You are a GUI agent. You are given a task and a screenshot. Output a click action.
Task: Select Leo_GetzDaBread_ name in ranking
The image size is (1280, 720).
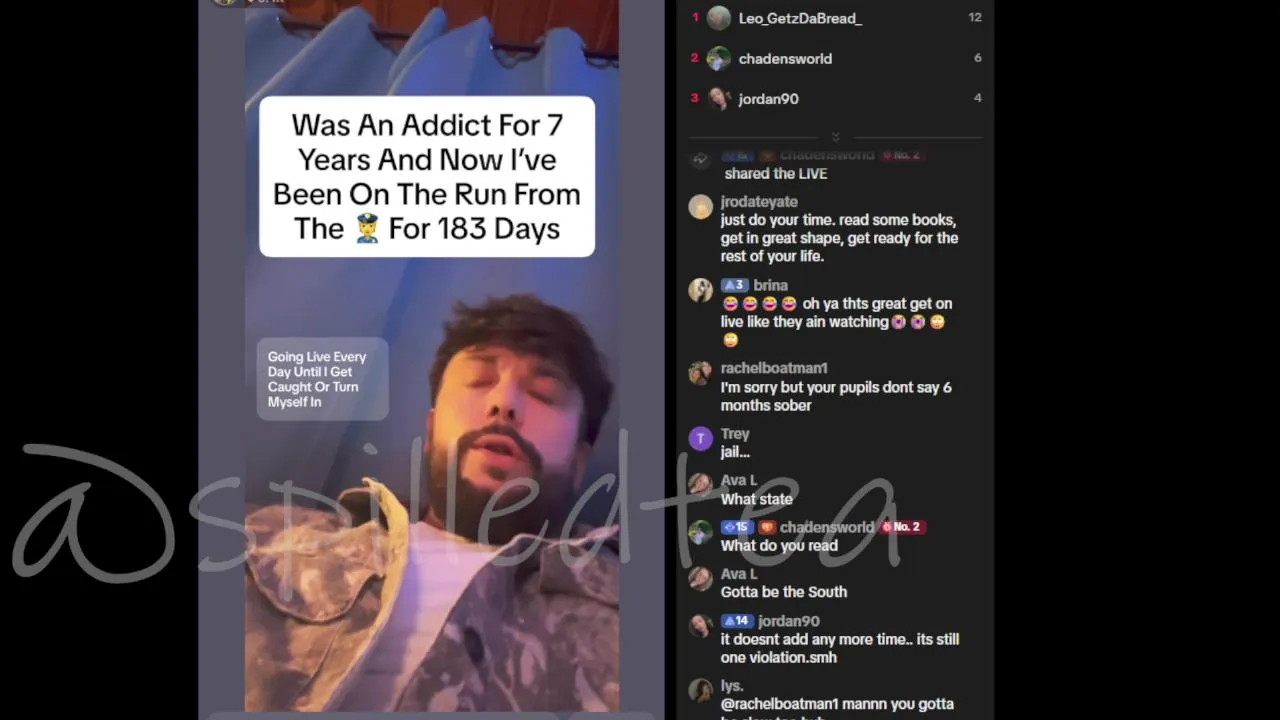pyautogui.click(x=800, y=18)
